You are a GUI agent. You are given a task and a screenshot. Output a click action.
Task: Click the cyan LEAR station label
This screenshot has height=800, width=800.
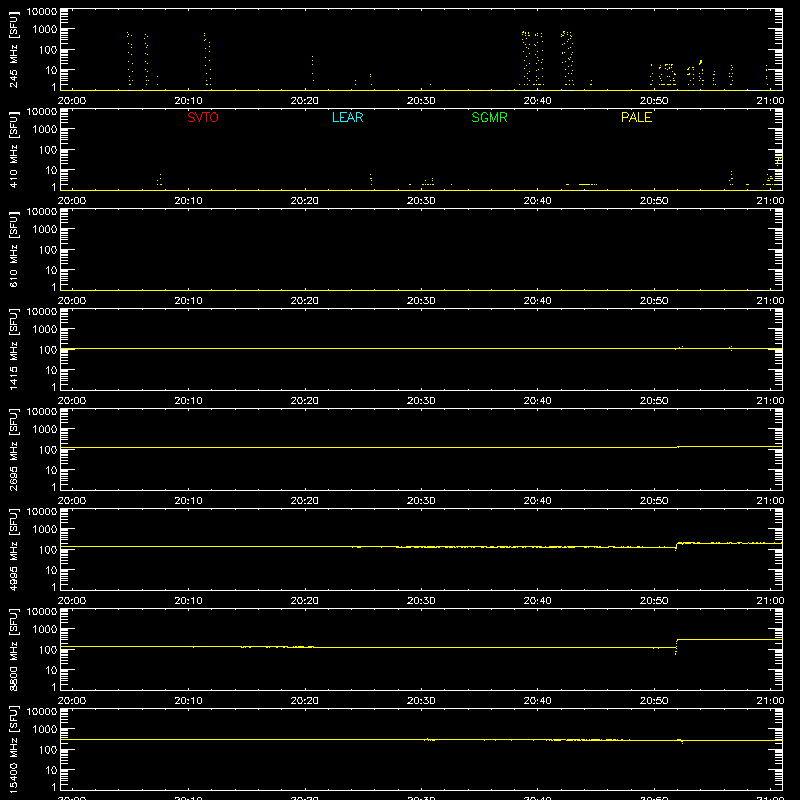347,117
